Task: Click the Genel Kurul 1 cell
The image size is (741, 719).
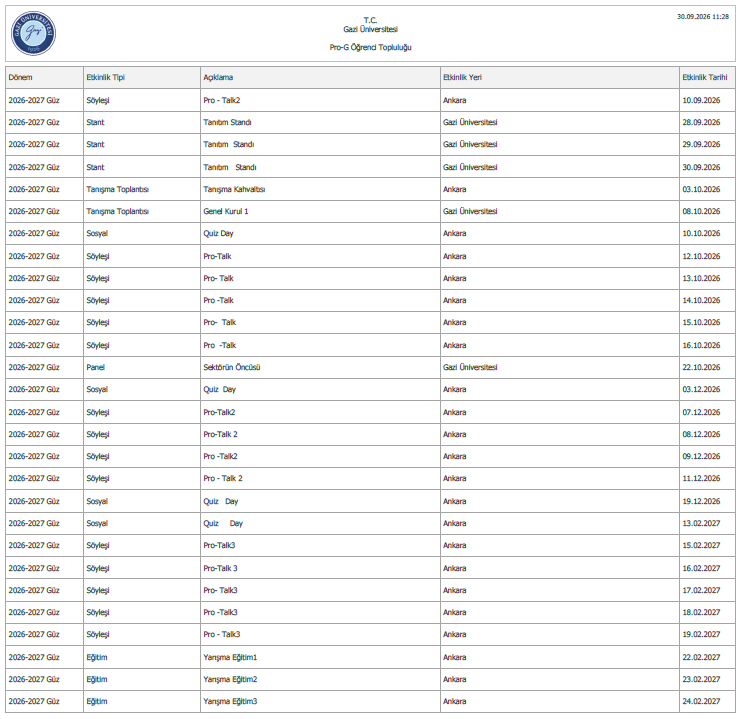Action: tap(320, 211)
